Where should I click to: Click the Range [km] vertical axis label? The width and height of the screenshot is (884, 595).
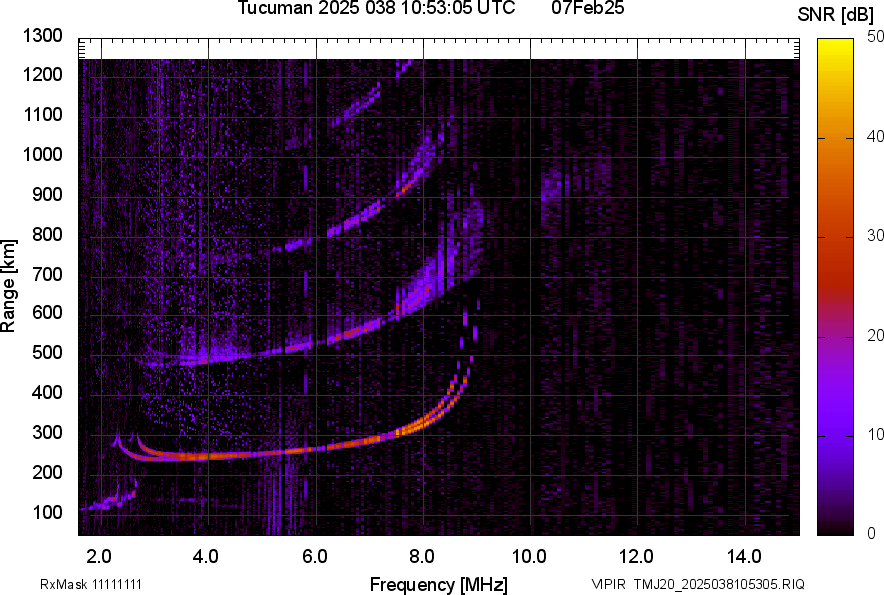pyautogui.click(x=10, y=285)
